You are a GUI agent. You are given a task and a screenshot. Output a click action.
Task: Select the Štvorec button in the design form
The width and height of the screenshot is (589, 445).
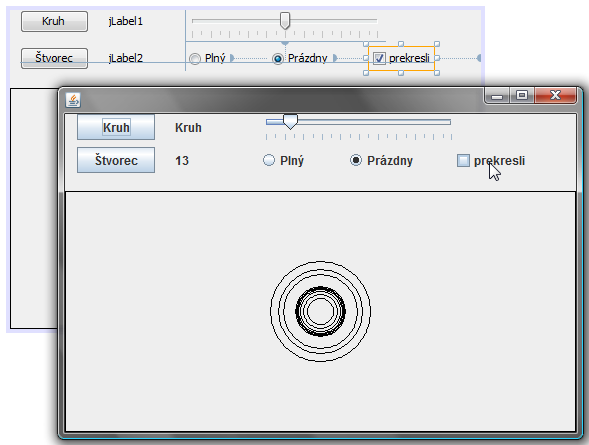54,58
